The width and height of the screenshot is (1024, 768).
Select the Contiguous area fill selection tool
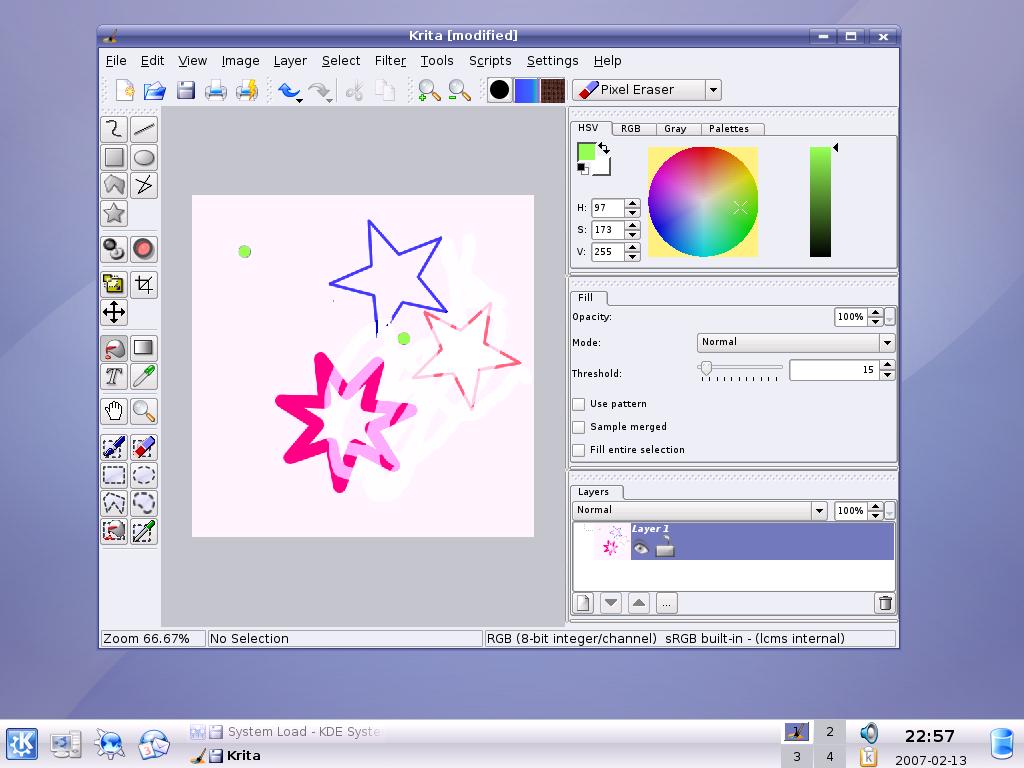114,532
